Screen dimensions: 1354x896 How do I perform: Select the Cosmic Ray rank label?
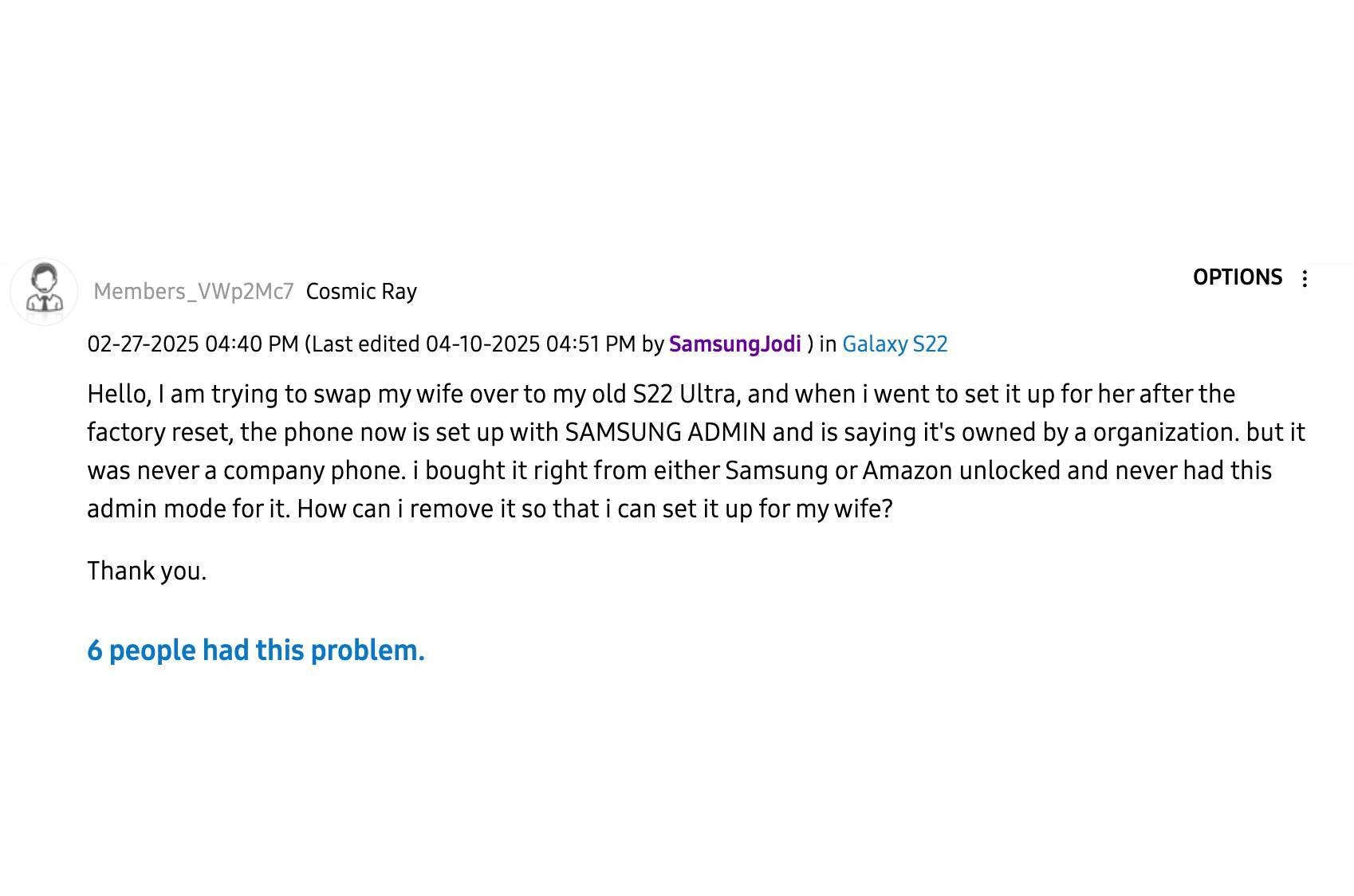pos(362,291)
